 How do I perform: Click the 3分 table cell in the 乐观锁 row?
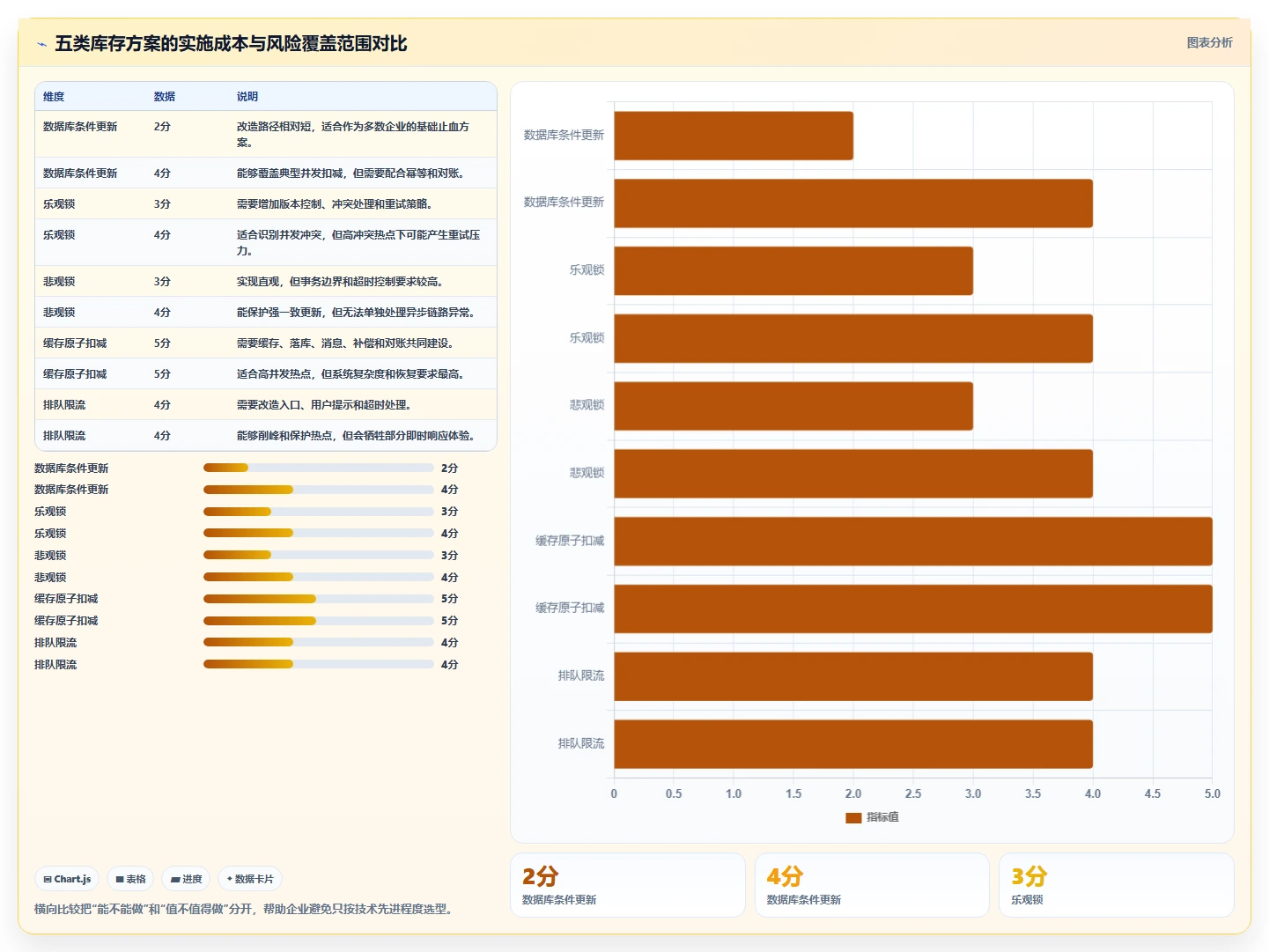click(x=162, y=204)
